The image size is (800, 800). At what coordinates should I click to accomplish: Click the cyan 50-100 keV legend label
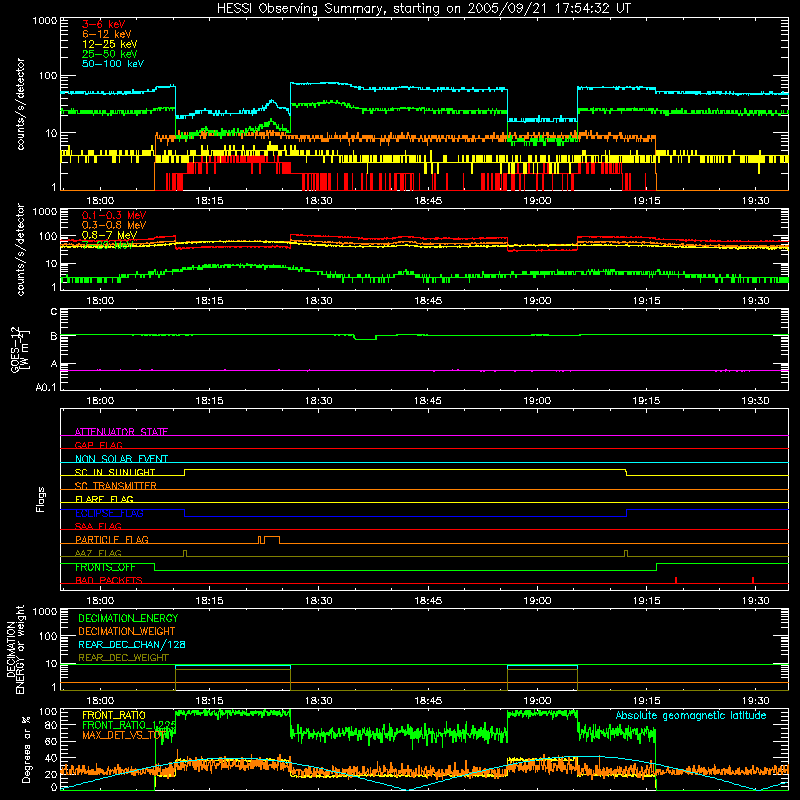tap(113, 64)
